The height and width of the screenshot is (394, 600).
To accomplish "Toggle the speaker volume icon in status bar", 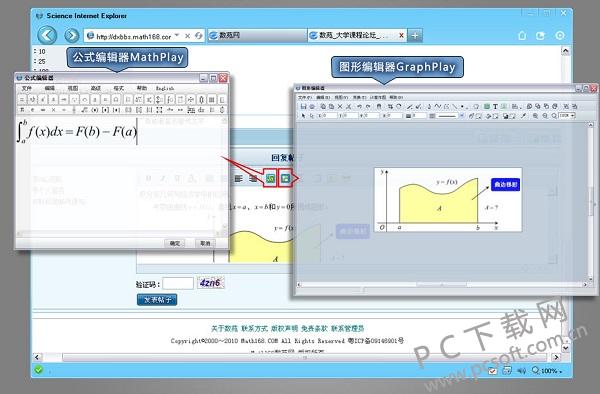I will pos(521,370).
